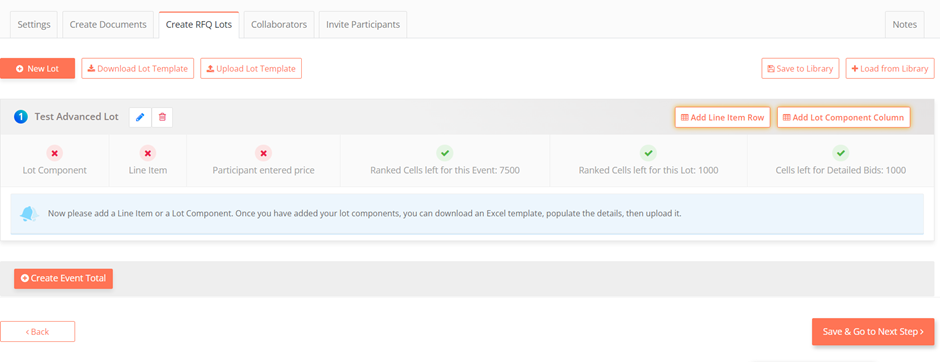This screenshot has height=362, width=940.
Task: Click Download Lot Template button
Action: tap(138, 68)
